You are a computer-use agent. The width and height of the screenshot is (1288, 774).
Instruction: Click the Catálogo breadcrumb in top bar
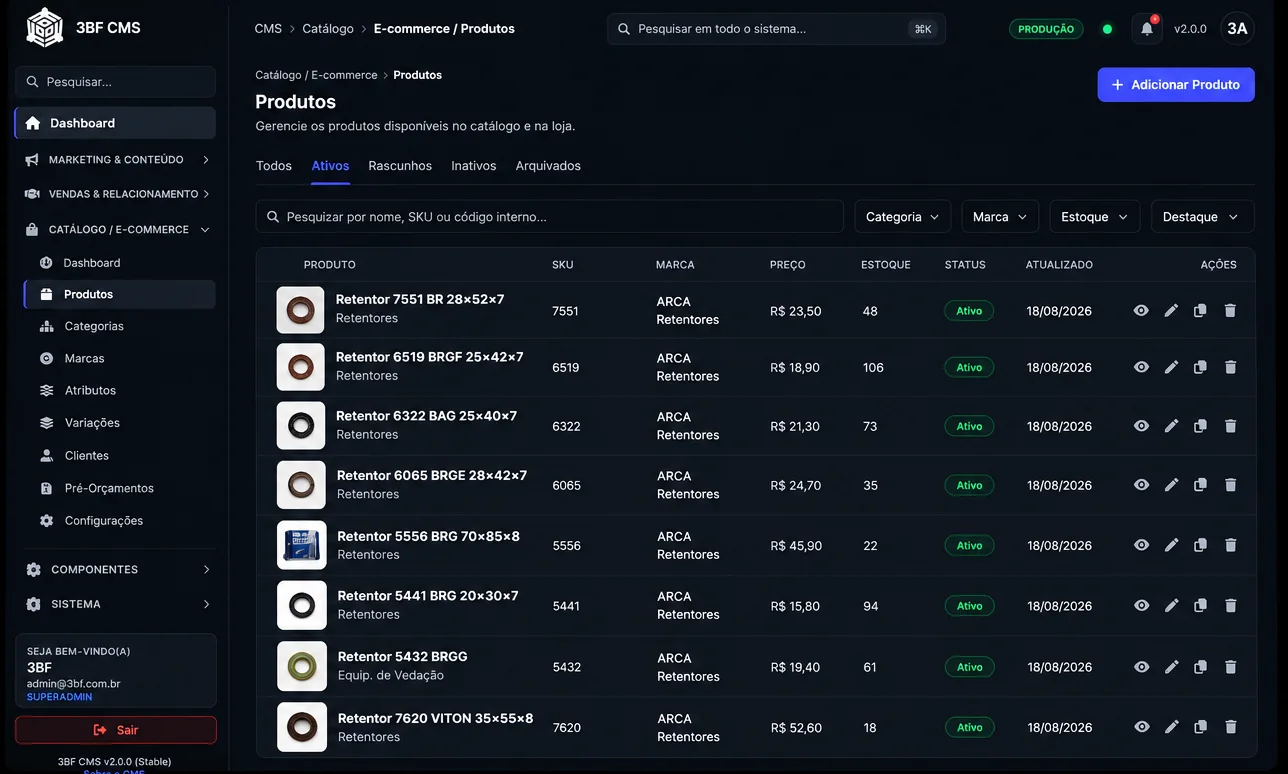pos(328,29)
